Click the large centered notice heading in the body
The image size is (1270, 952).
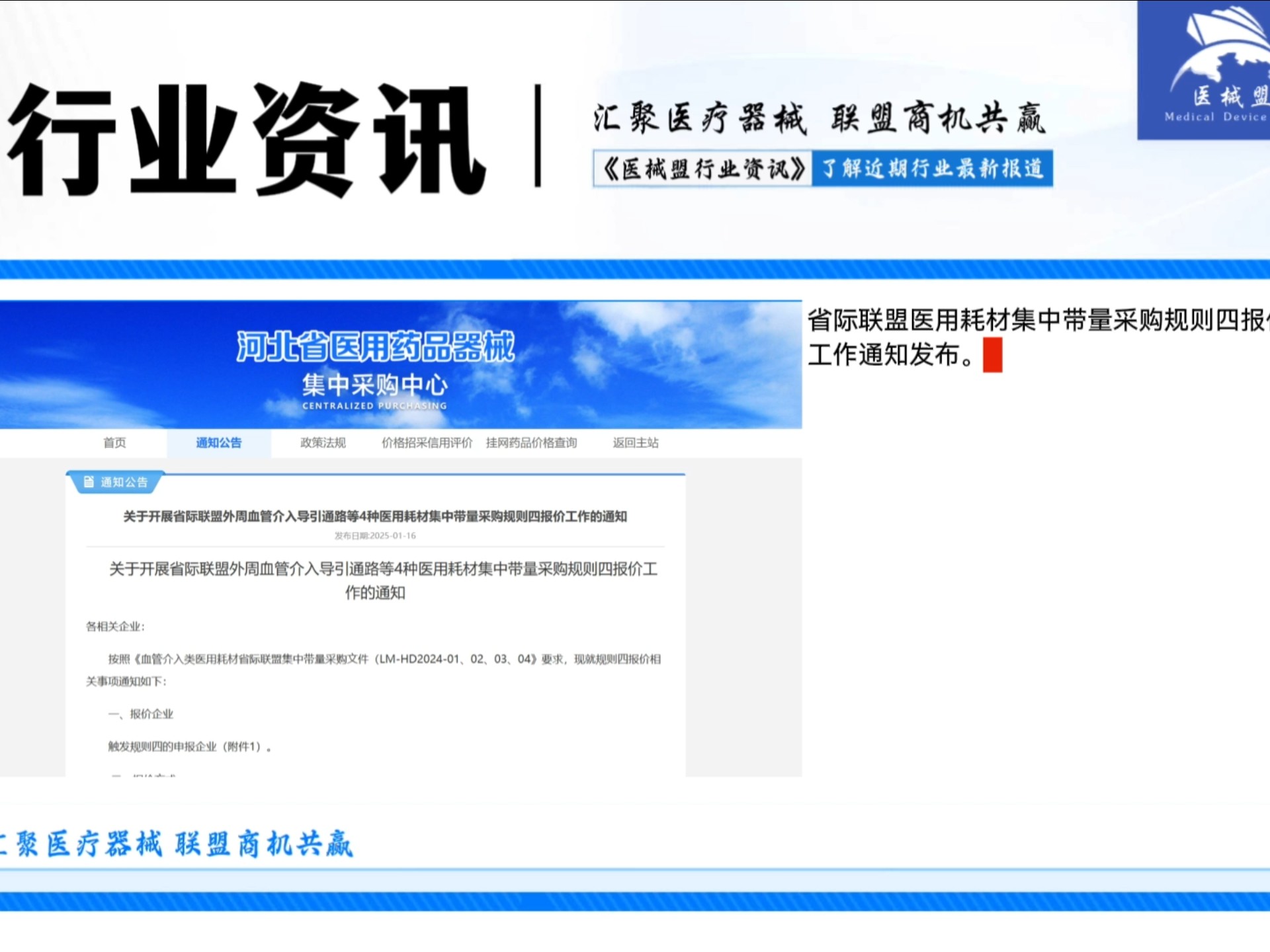384,580
